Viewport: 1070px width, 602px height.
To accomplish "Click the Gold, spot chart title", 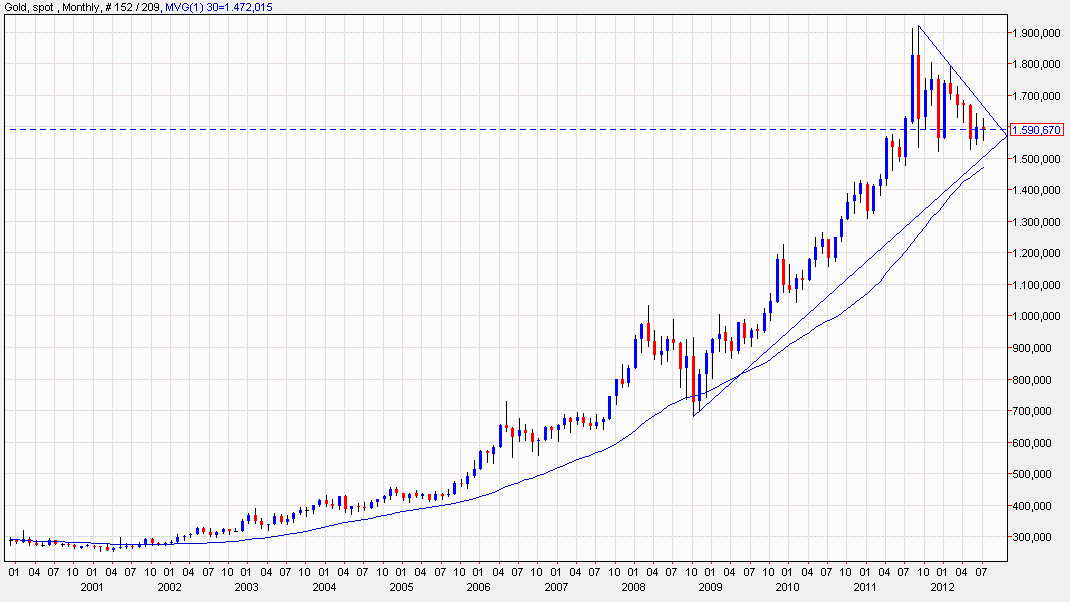I will [31, 7].
